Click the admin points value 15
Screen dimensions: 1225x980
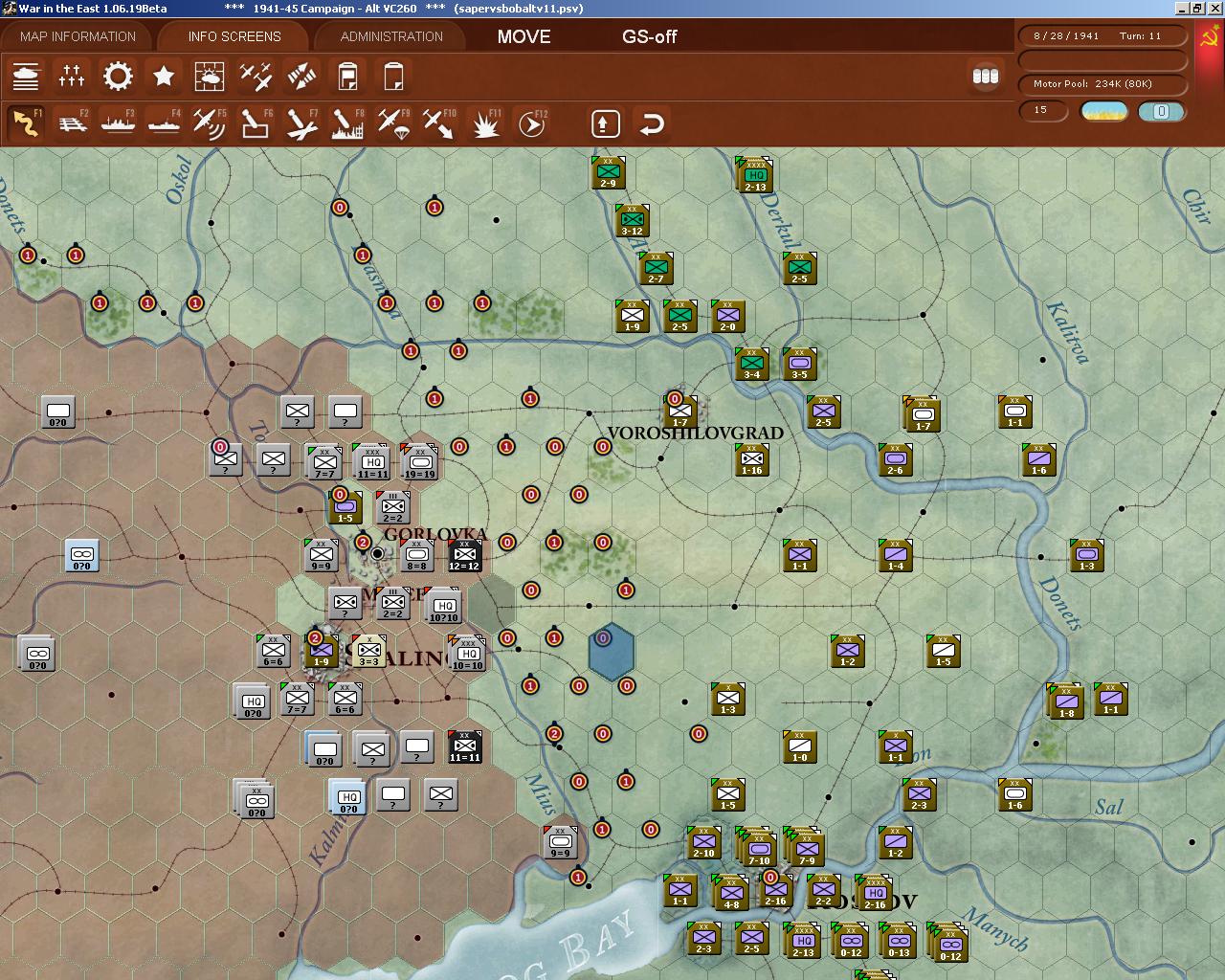point(1041,110)
